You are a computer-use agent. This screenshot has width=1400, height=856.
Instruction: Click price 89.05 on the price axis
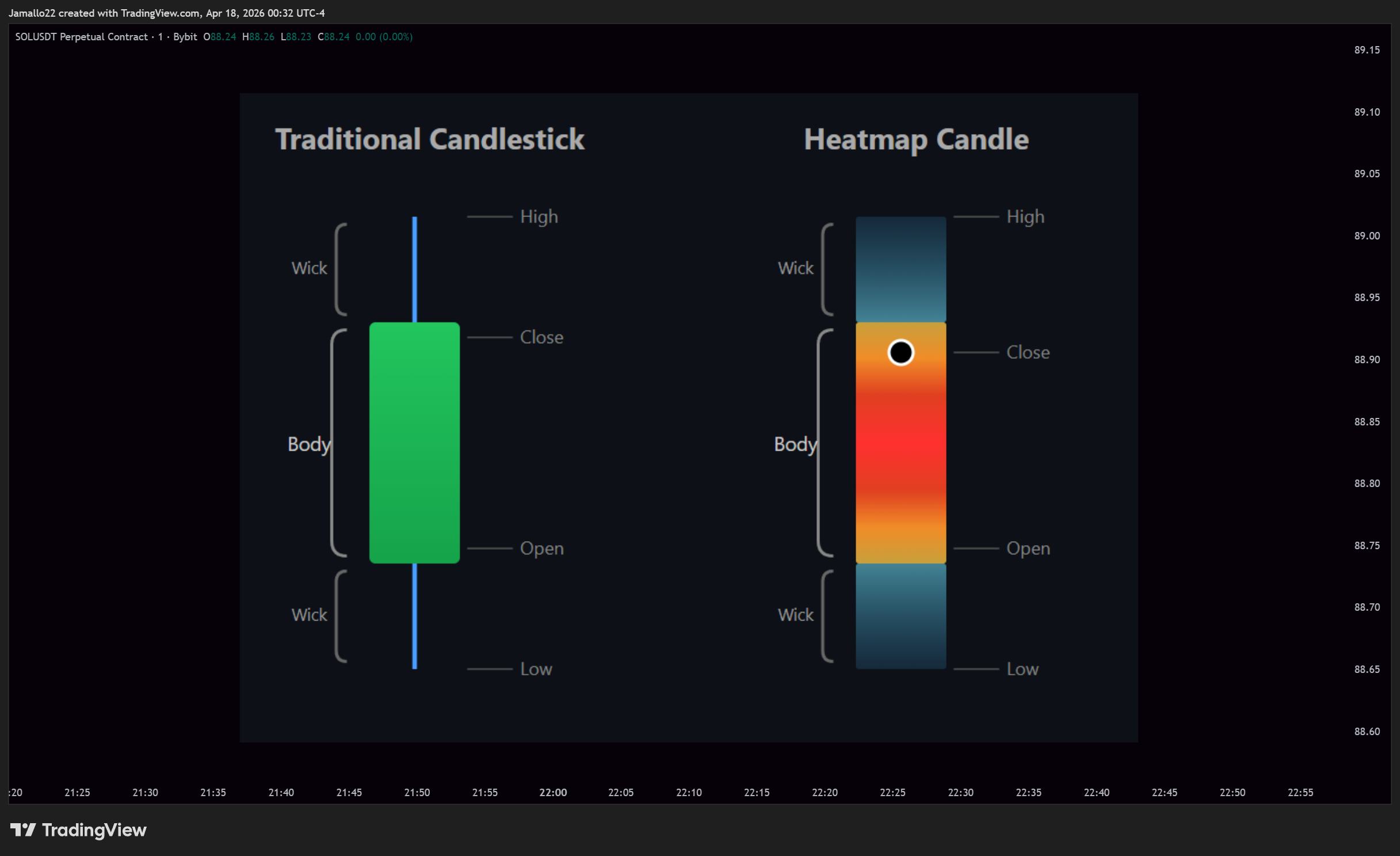tap(1367, 174)
